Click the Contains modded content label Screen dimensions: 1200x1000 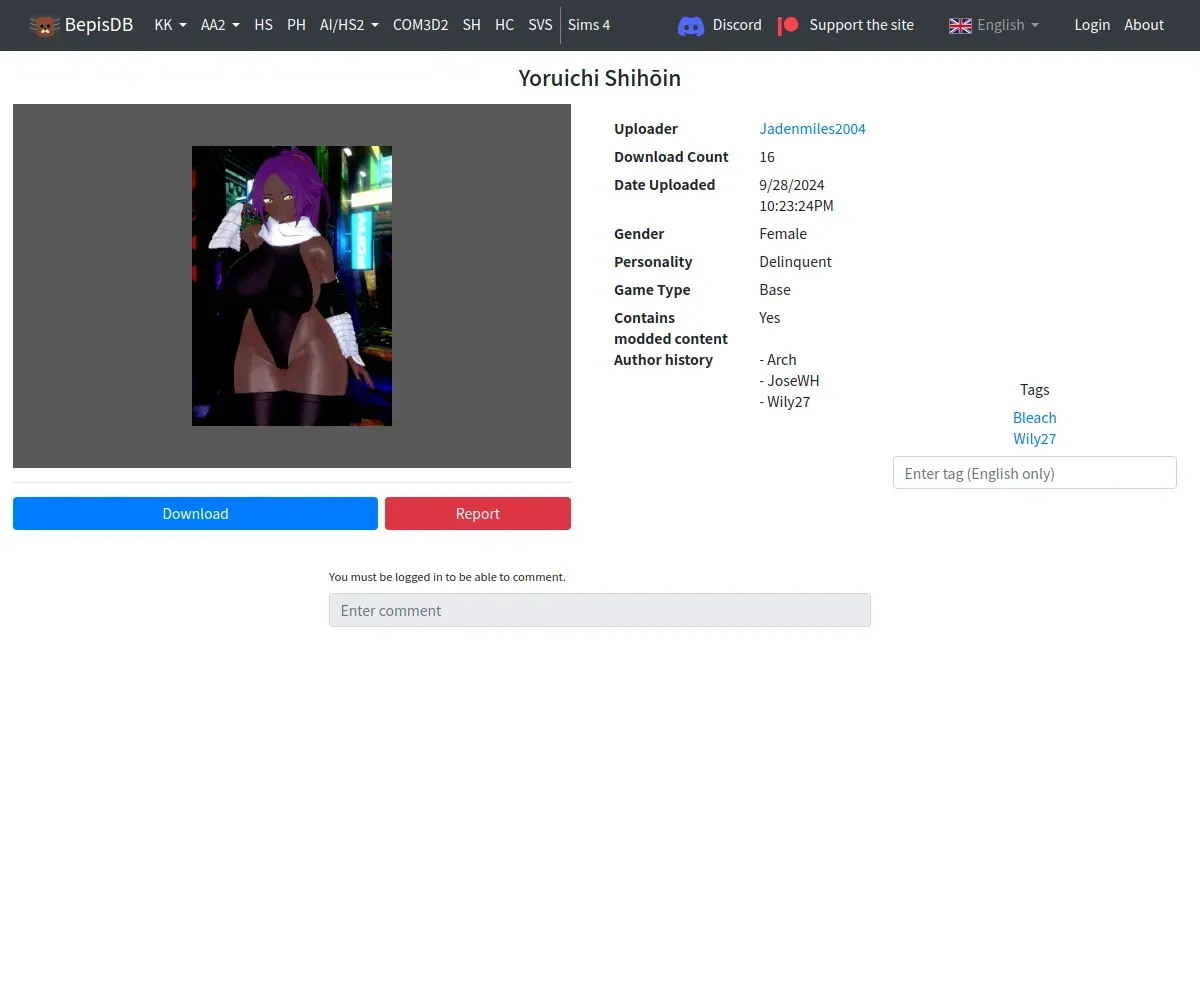pyautogui.click(x=671, y=328)
